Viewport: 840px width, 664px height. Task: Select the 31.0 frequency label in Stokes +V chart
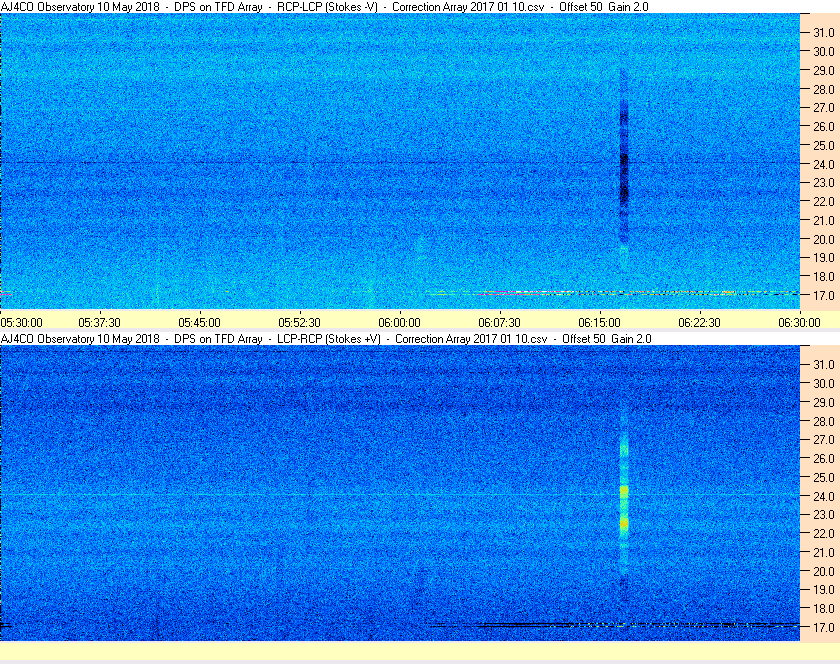tap(824, 365)
